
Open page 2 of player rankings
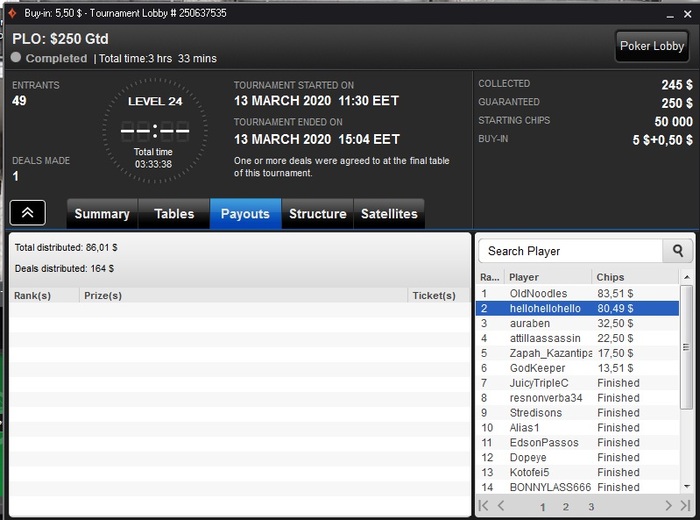[x=566, y=507]
